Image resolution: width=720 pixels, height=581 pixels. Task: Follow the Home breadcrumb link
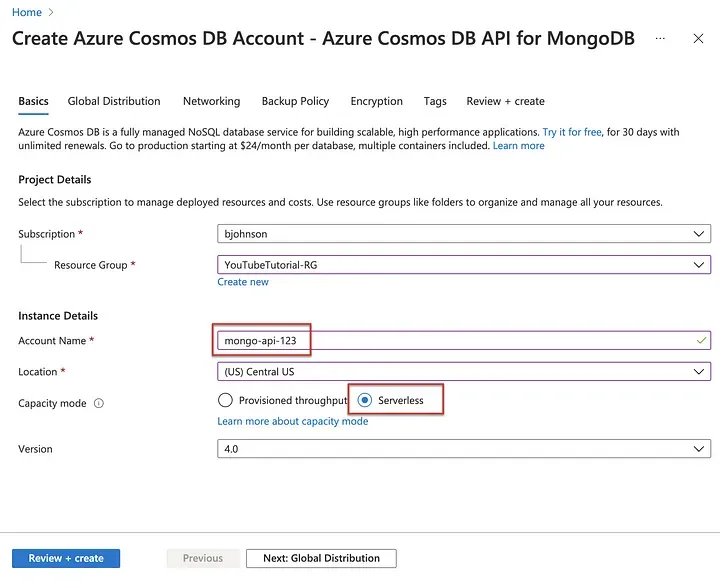(x=27, y=12)
